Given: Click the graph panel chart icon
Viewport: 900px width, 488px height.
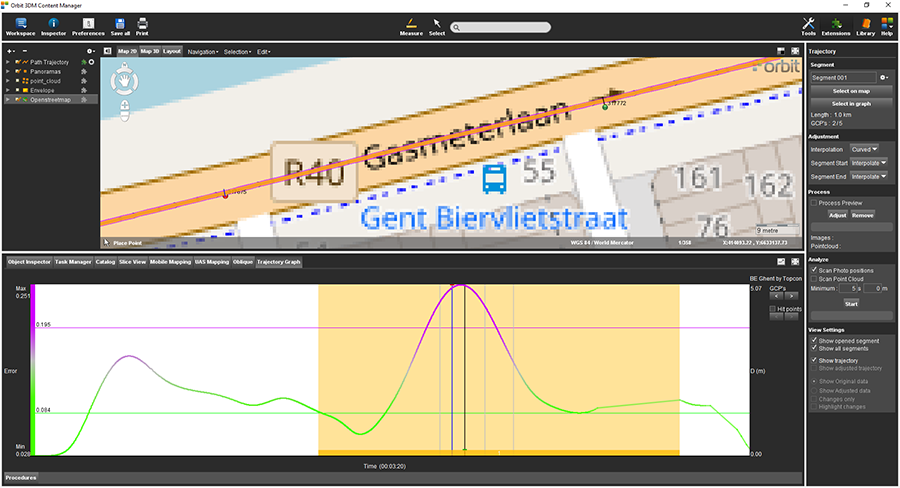Looking at the screenshot, I should [781, 262].
